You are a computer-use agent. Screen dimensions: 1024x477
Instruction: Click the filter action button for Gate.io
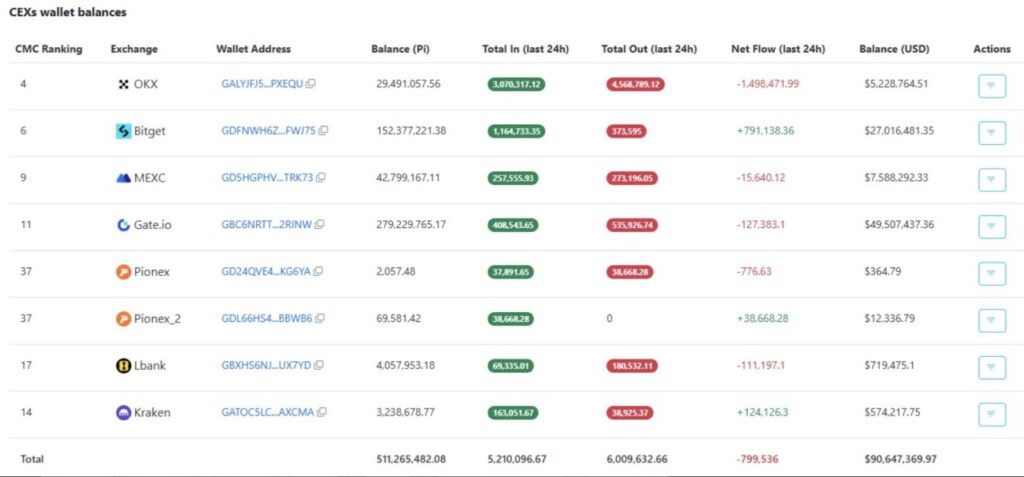[x=990, y=227]
